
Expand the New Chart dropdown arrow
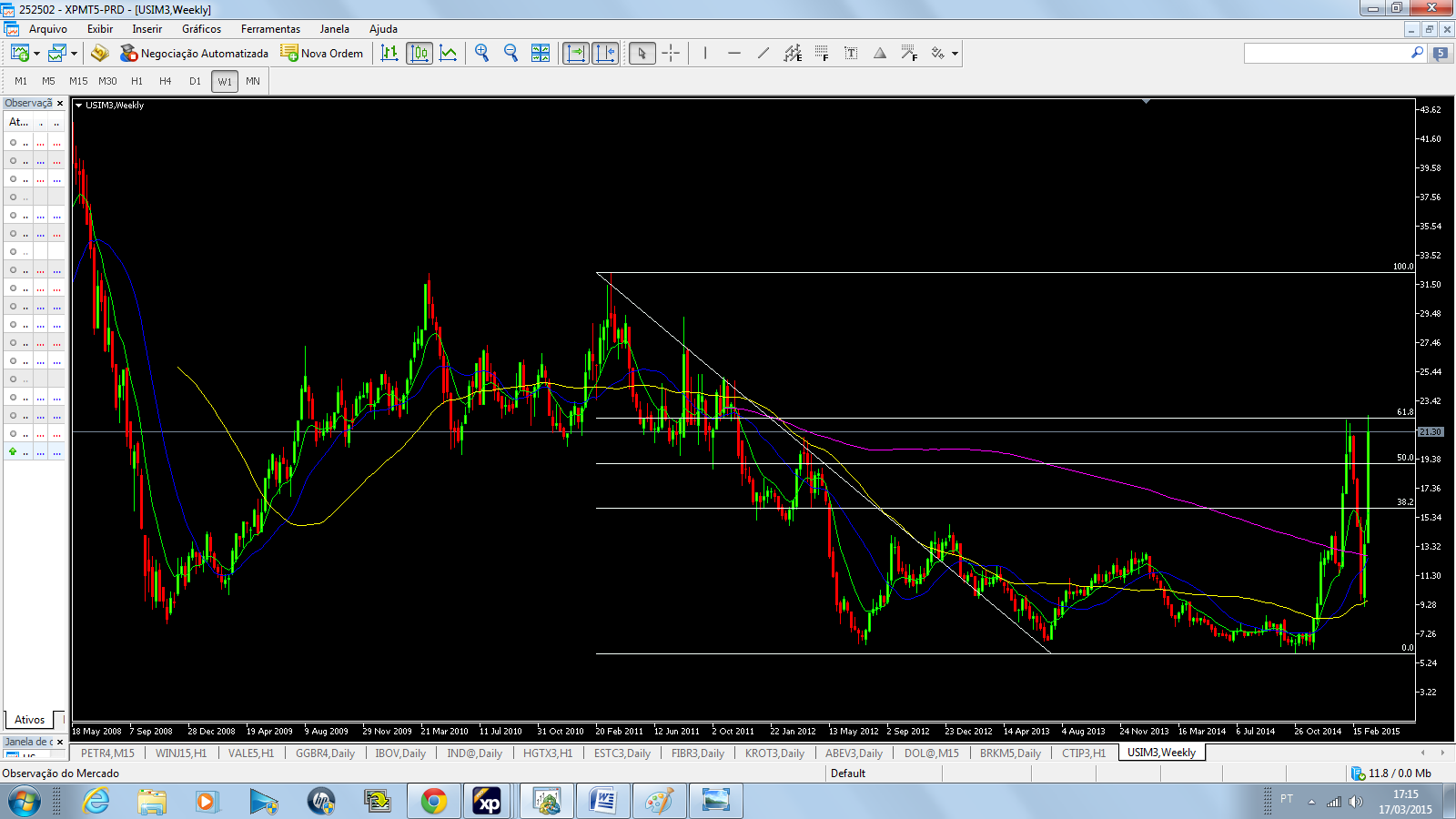(36, 53)
